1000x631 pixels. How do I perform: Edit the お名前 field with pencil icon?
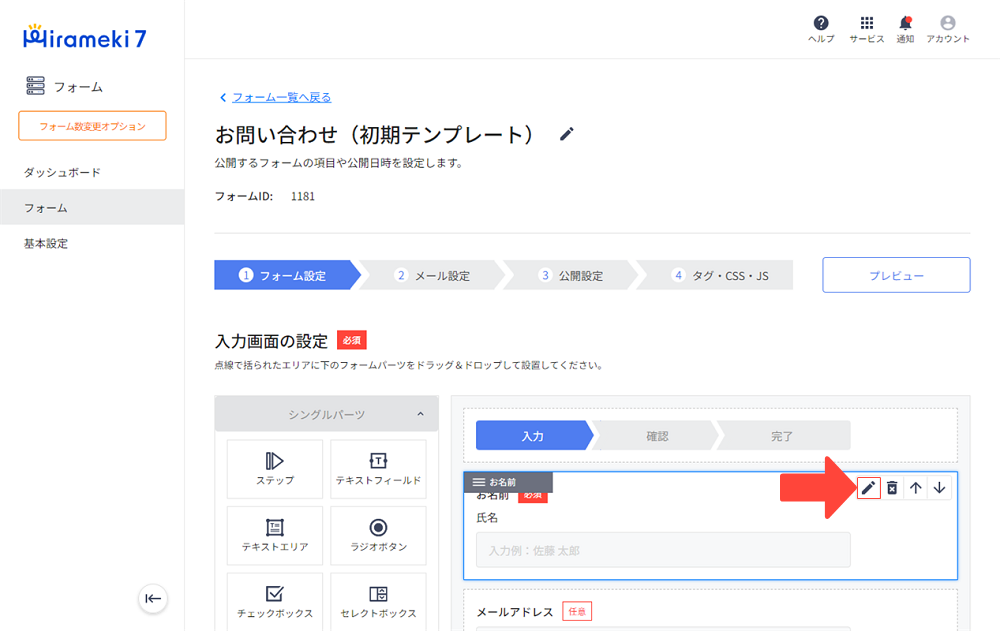click(868, 488)
